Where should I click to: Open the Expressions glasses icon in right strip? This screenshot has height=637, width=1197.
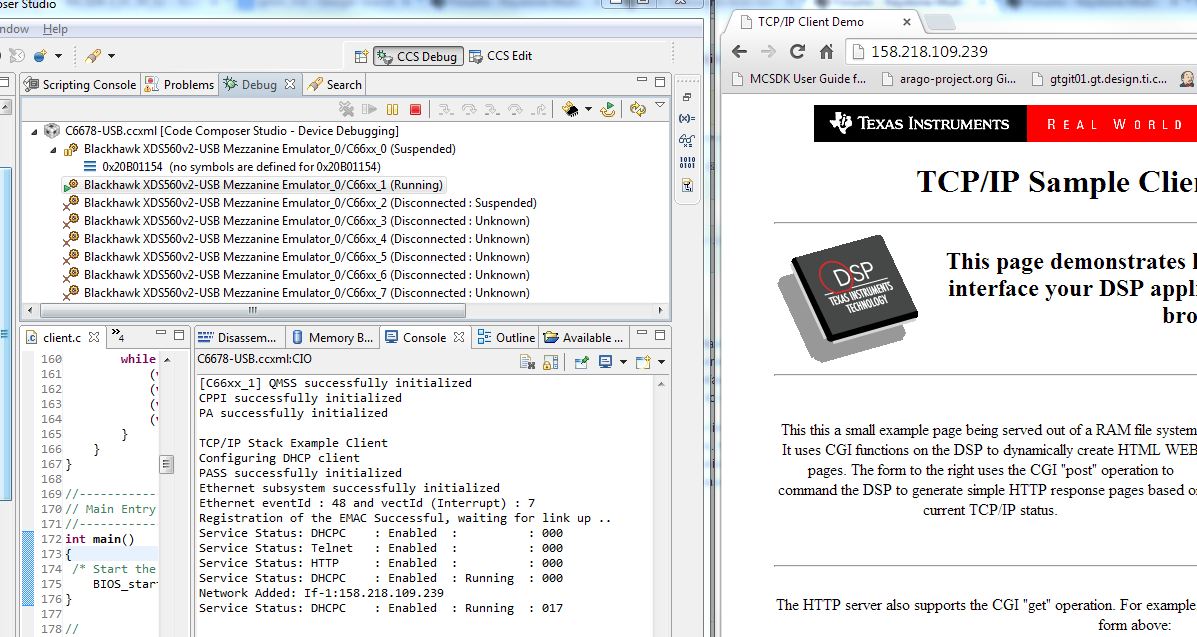click(687, 141)
